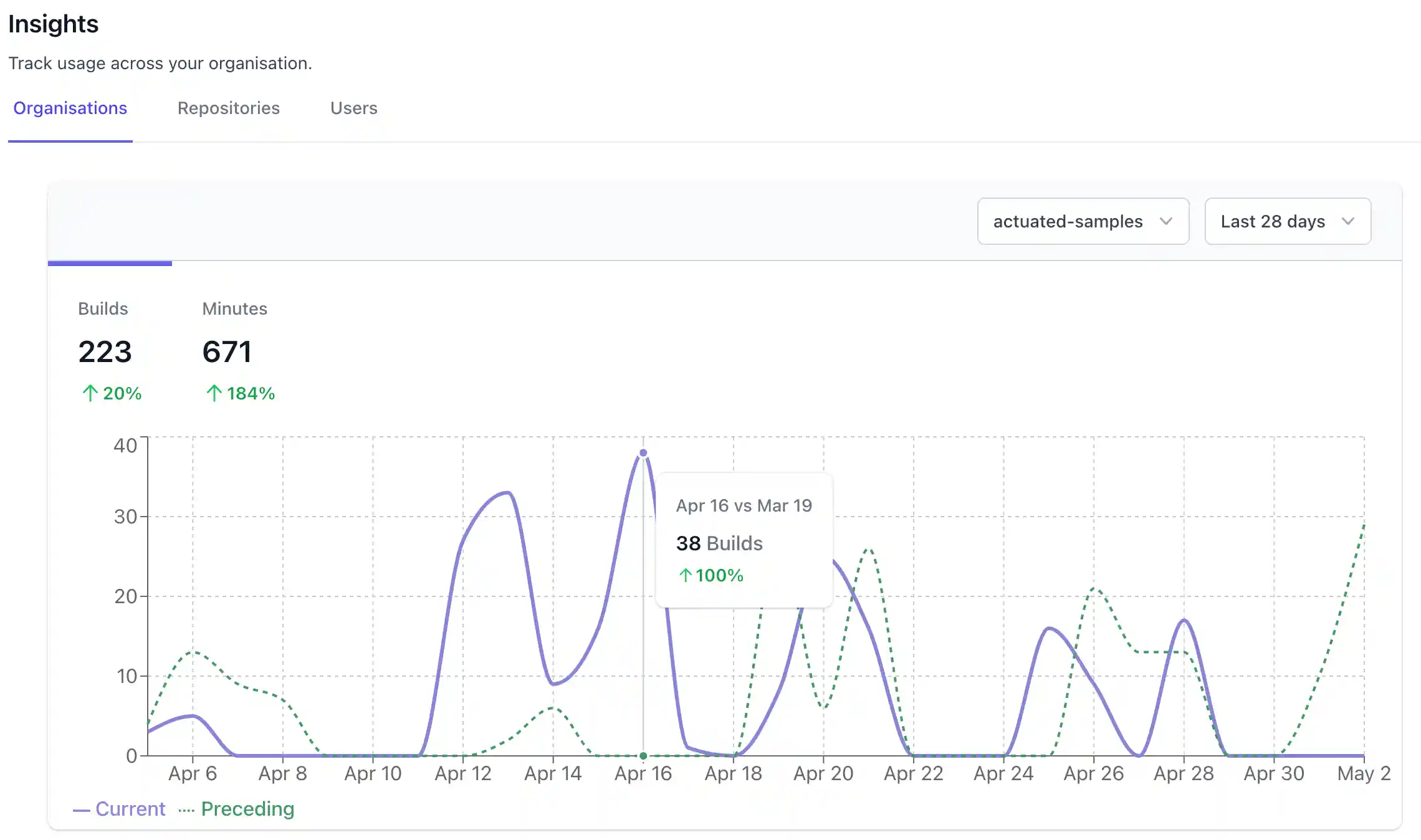The height and width of the screenshot is (840, 1421).
Task: Click the chevron beside Last 28 days
Action: coord(1348,221)
